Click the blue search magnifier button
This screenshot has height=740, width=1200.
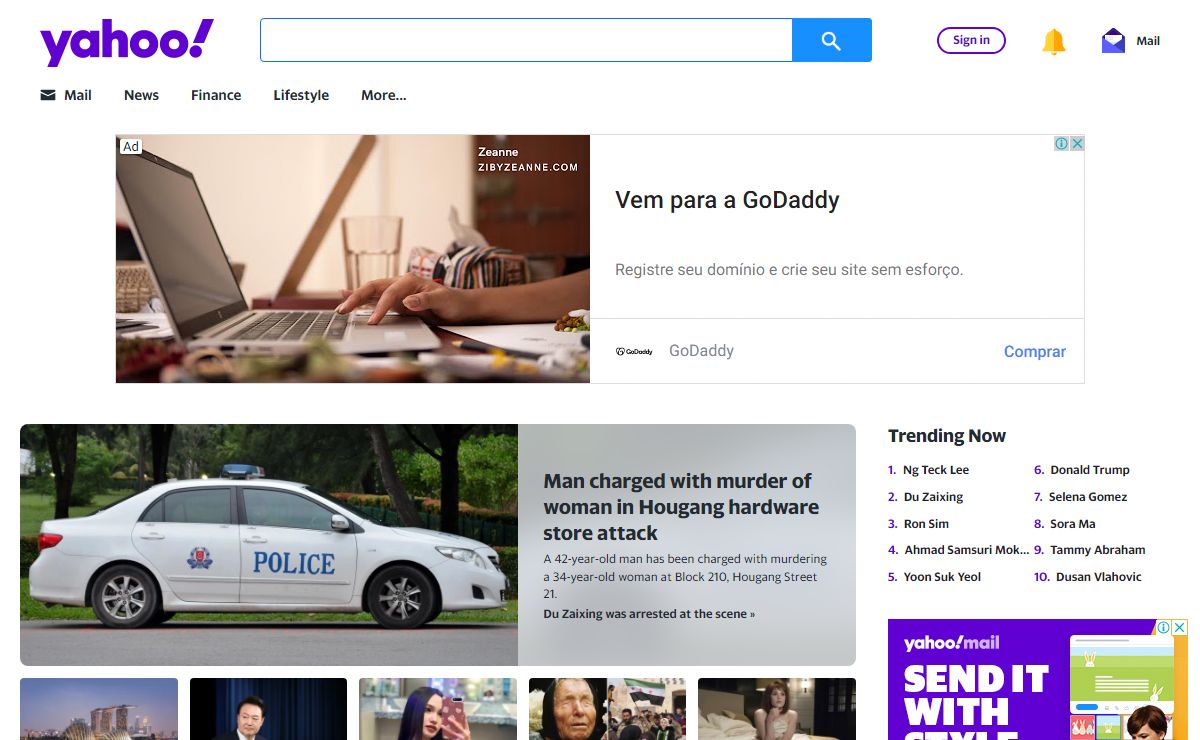pos(832,40)
